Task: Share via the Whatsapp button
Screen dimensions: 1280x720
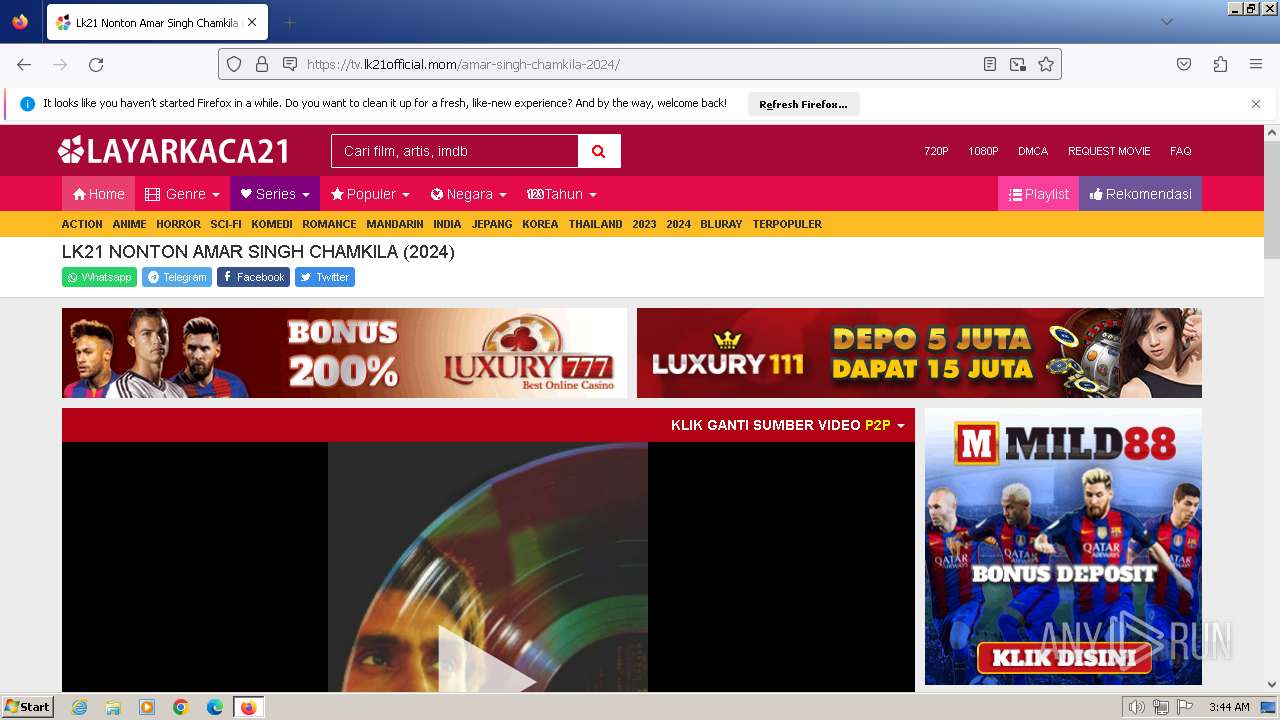Action: point(99,277)
